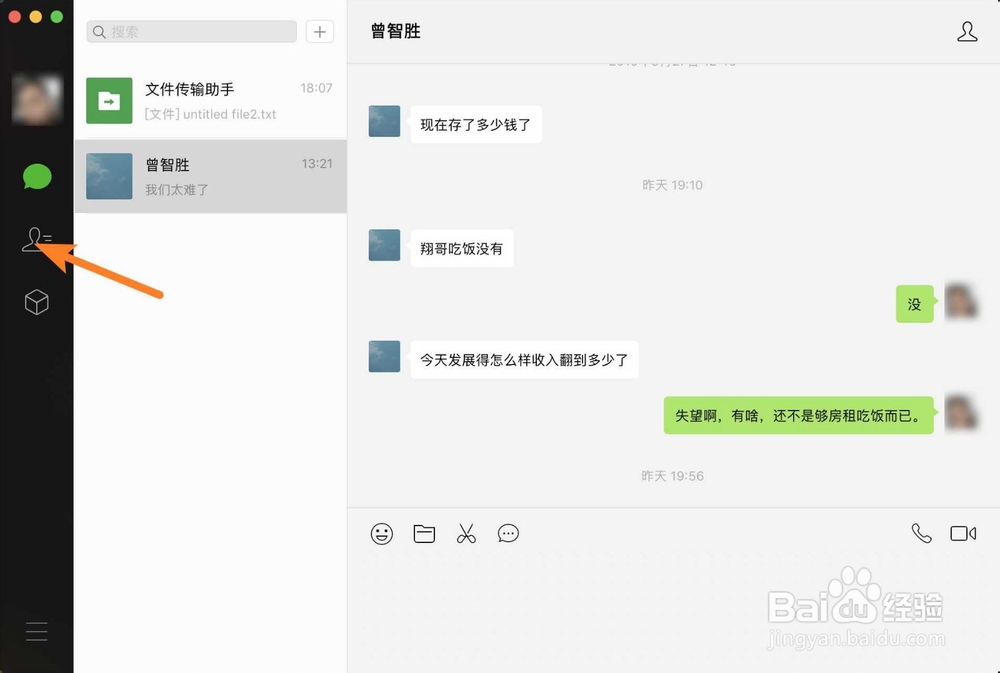Click the green reply bubble 没
The height and width of the screenshot is (673, 1000).
[x=913, y=304]
